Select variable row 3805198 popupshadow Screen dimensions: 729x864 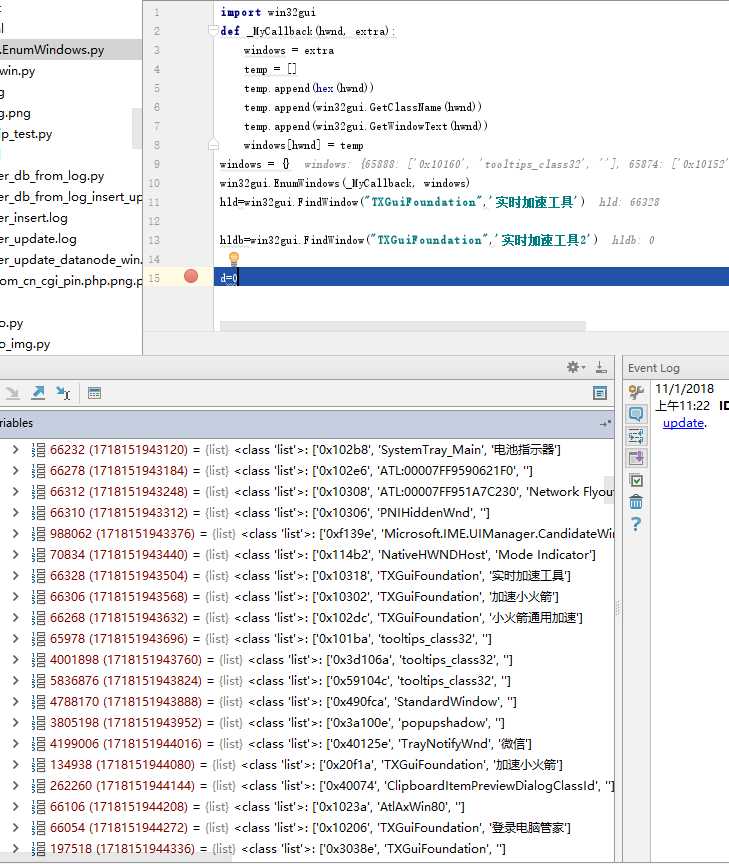coord(306,722)
